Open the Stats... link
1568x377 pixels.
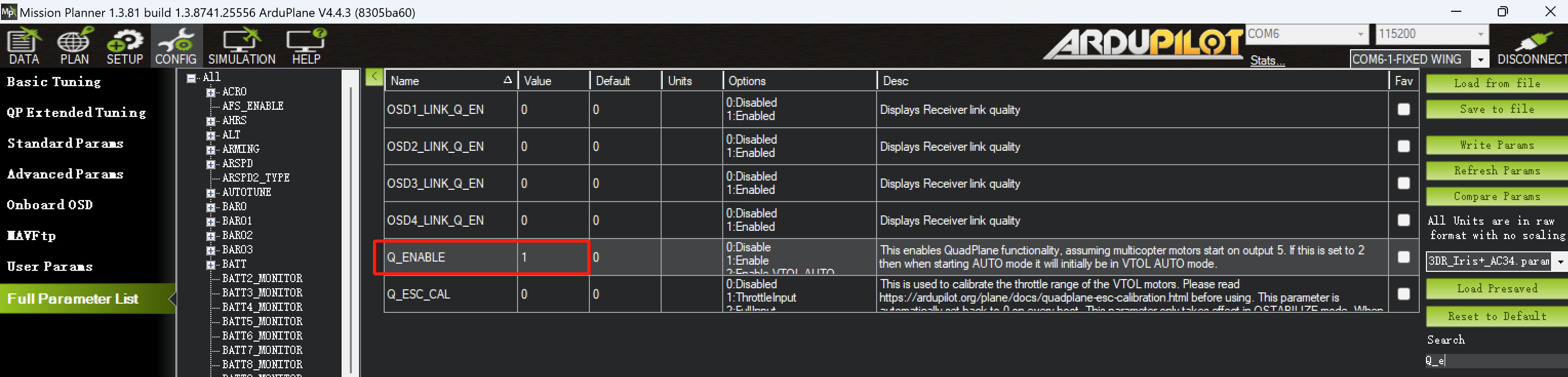1267,61
